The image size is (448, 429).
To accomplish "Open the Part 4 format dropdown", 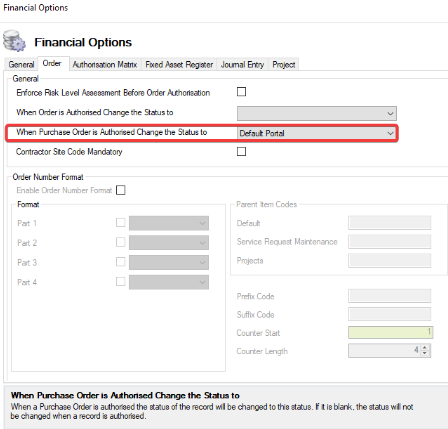I will point(169,282).
